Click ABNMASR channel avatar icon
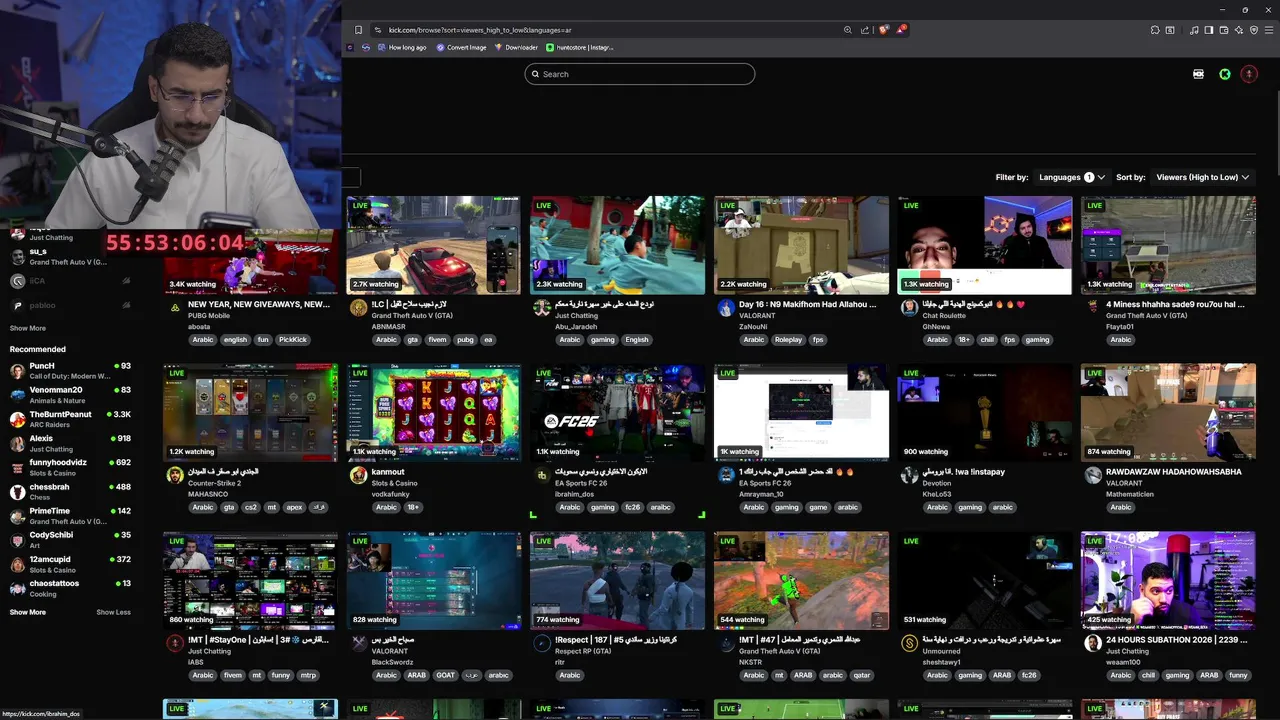 358,308
